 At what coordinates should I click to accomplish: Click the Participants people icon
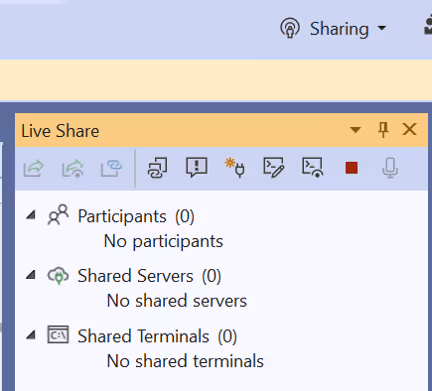[x=58, y=215]
